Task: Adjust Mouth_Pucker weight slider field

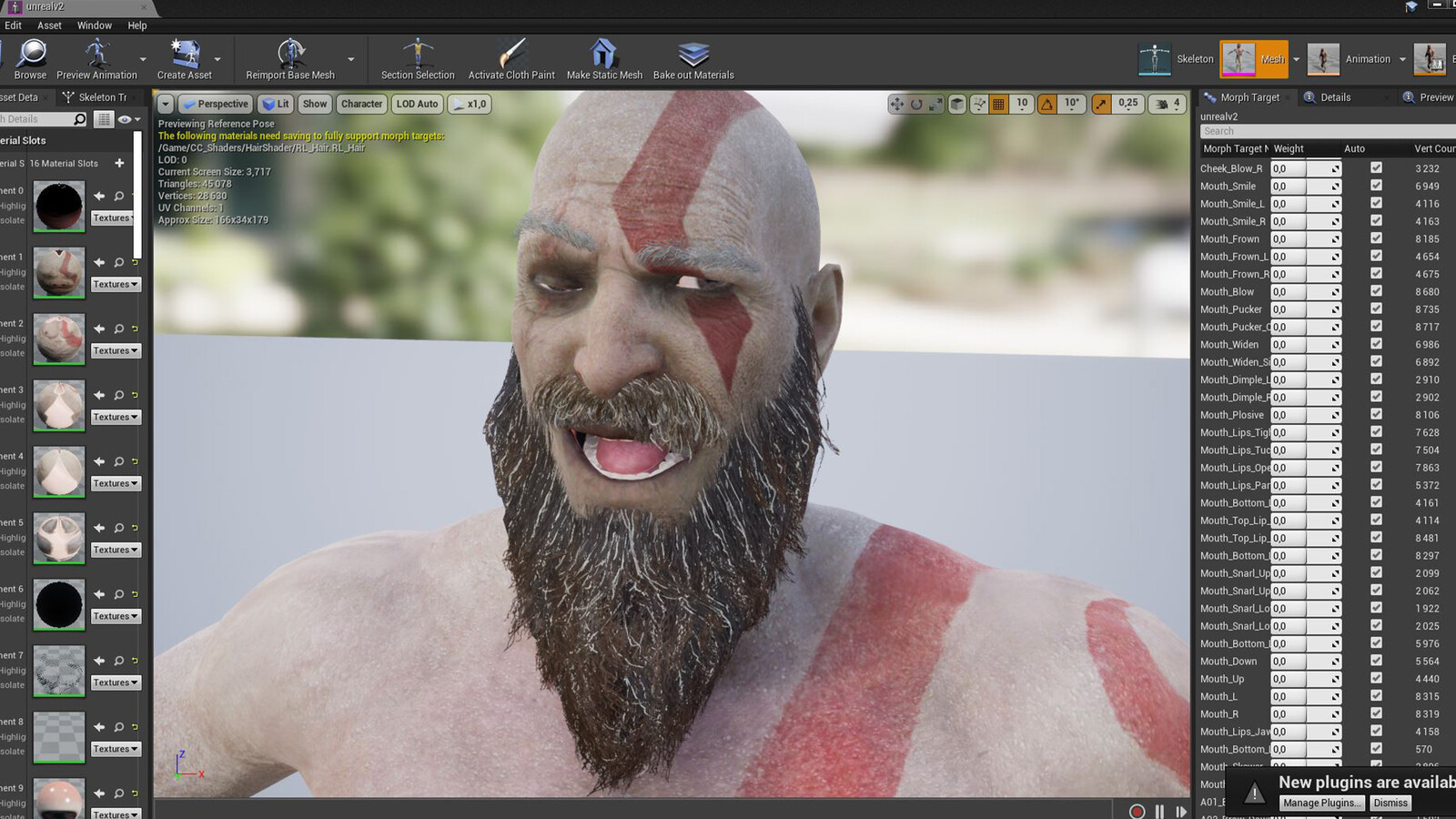Action: (x=1306, y=309)
